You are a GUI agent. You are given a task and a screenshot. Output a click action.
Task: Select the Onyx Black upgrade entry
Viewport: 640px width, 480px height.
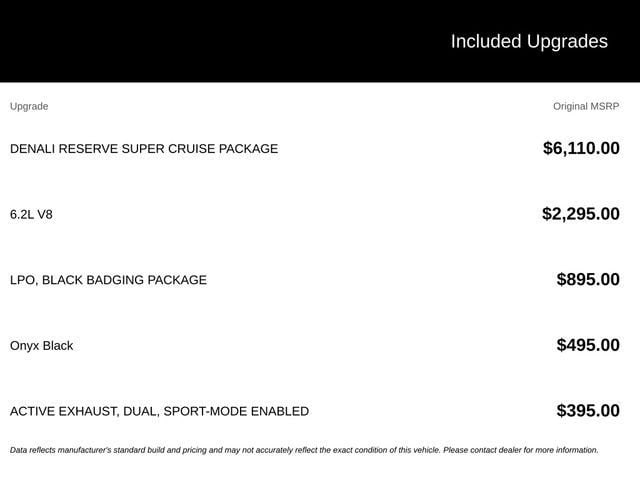[x=42, y=346]
